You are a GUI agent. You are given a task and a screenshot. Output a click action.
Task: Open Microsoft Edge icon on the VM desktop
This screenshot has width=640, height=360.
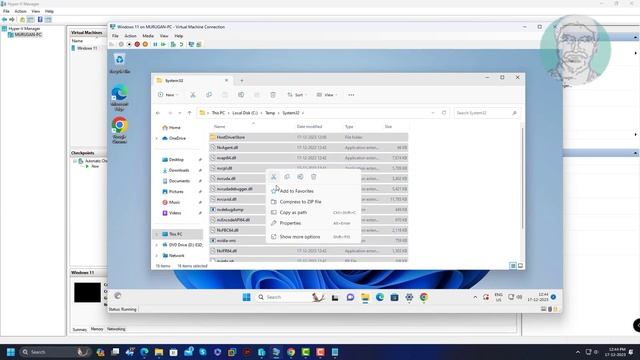(119, 98)
